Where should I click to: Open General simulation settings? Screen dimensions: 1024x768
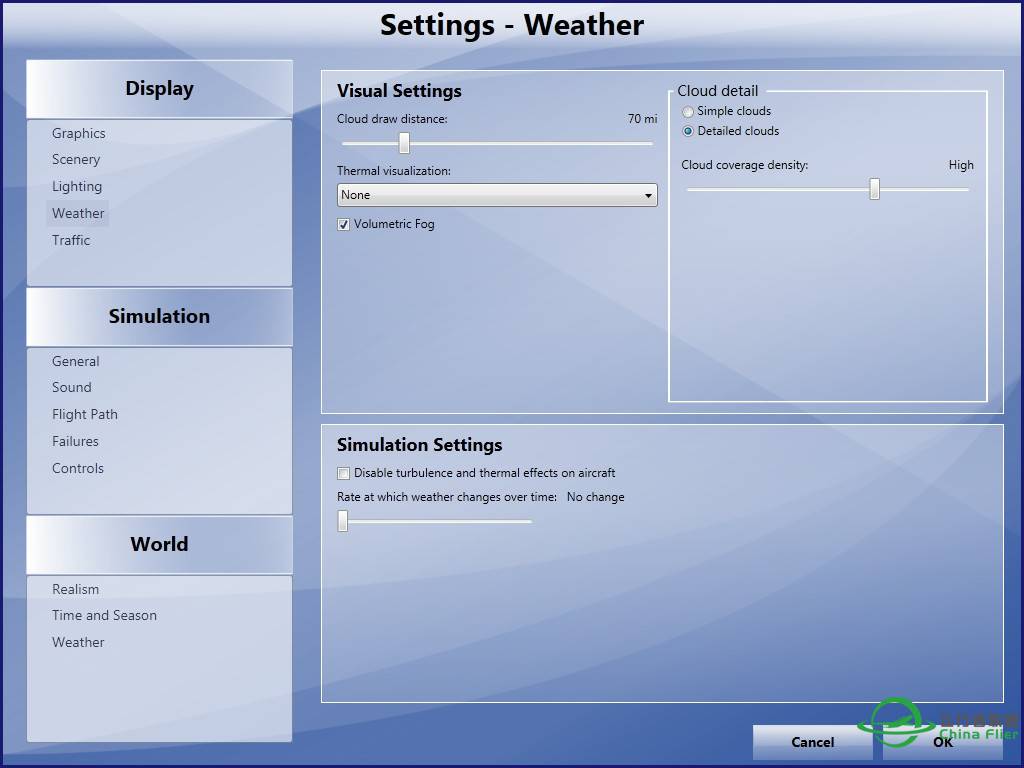(x=76, y=362)
